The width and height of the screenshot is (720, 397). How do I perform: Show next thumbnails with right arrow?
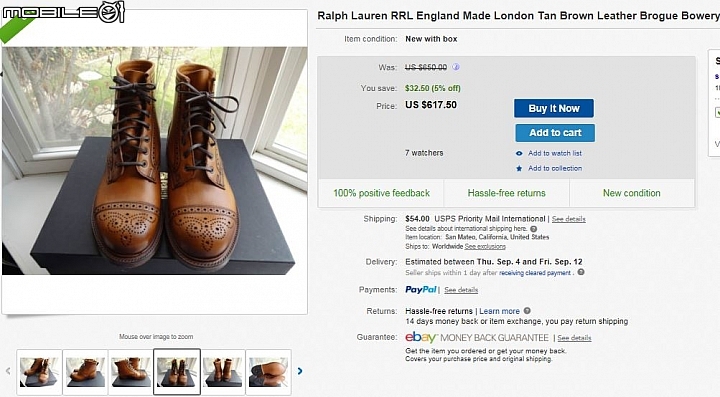[300, 371]
